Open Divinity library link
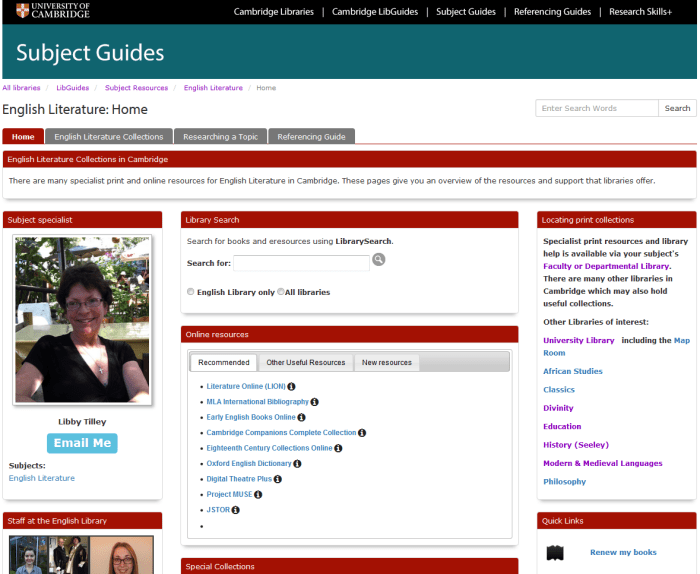The image size is (700, 574). tap(558, 408)
